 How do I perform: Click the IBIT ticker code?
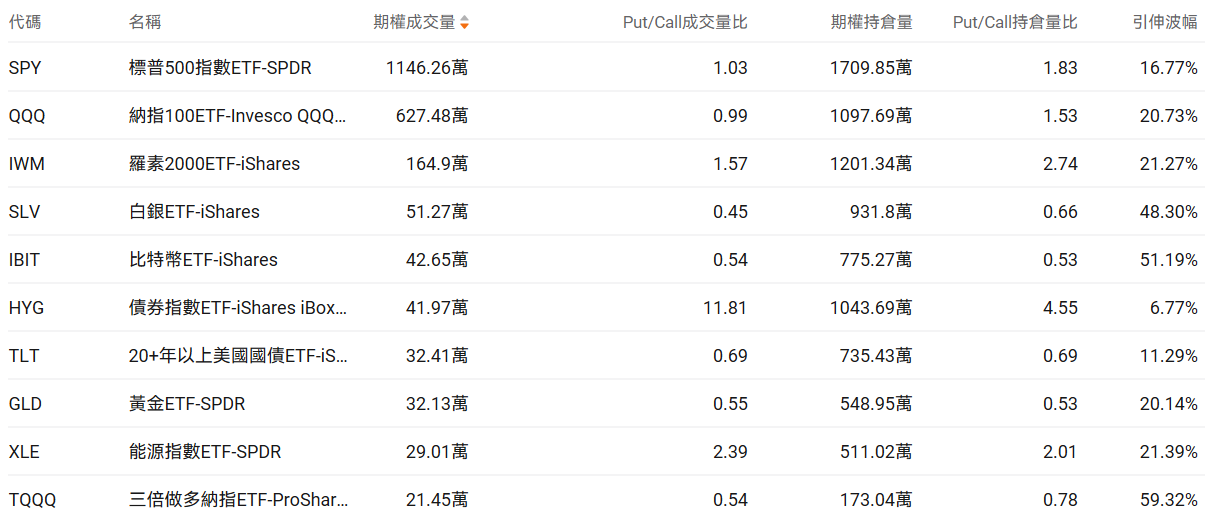24,260
